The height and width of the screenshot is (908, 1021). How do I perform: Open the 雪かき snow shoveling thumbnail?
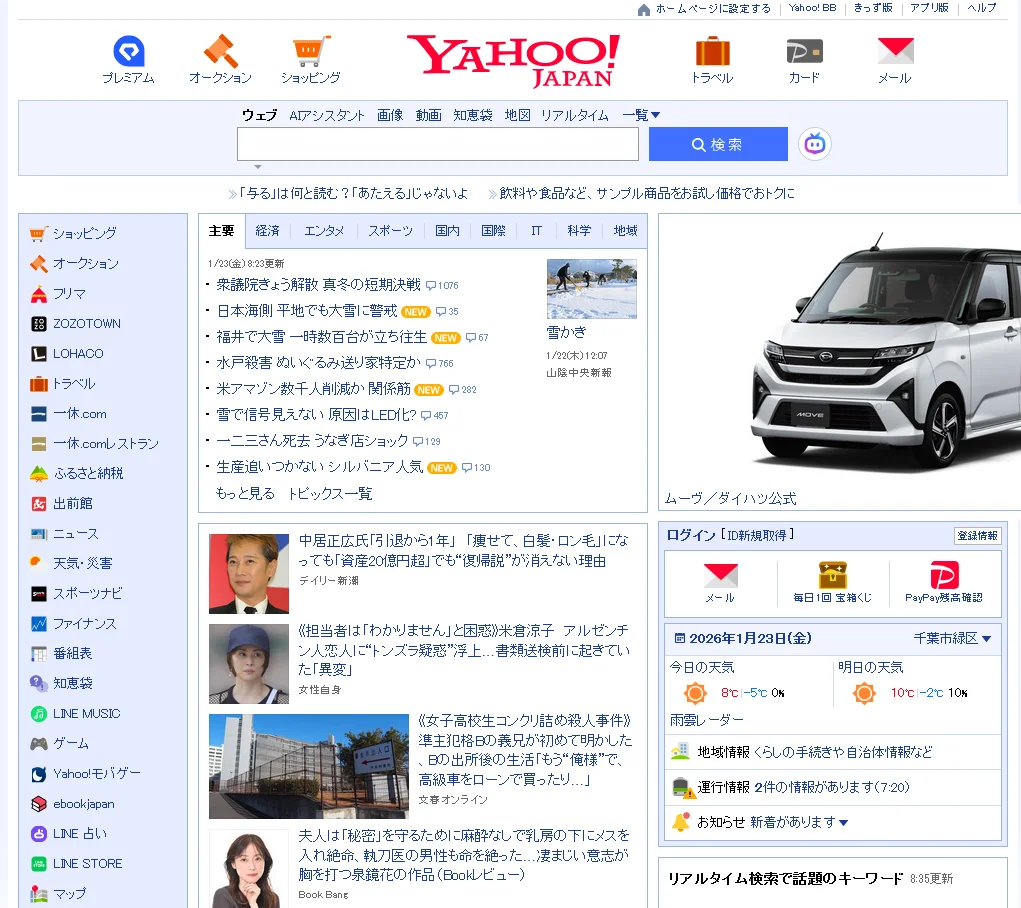coord(591,289)
